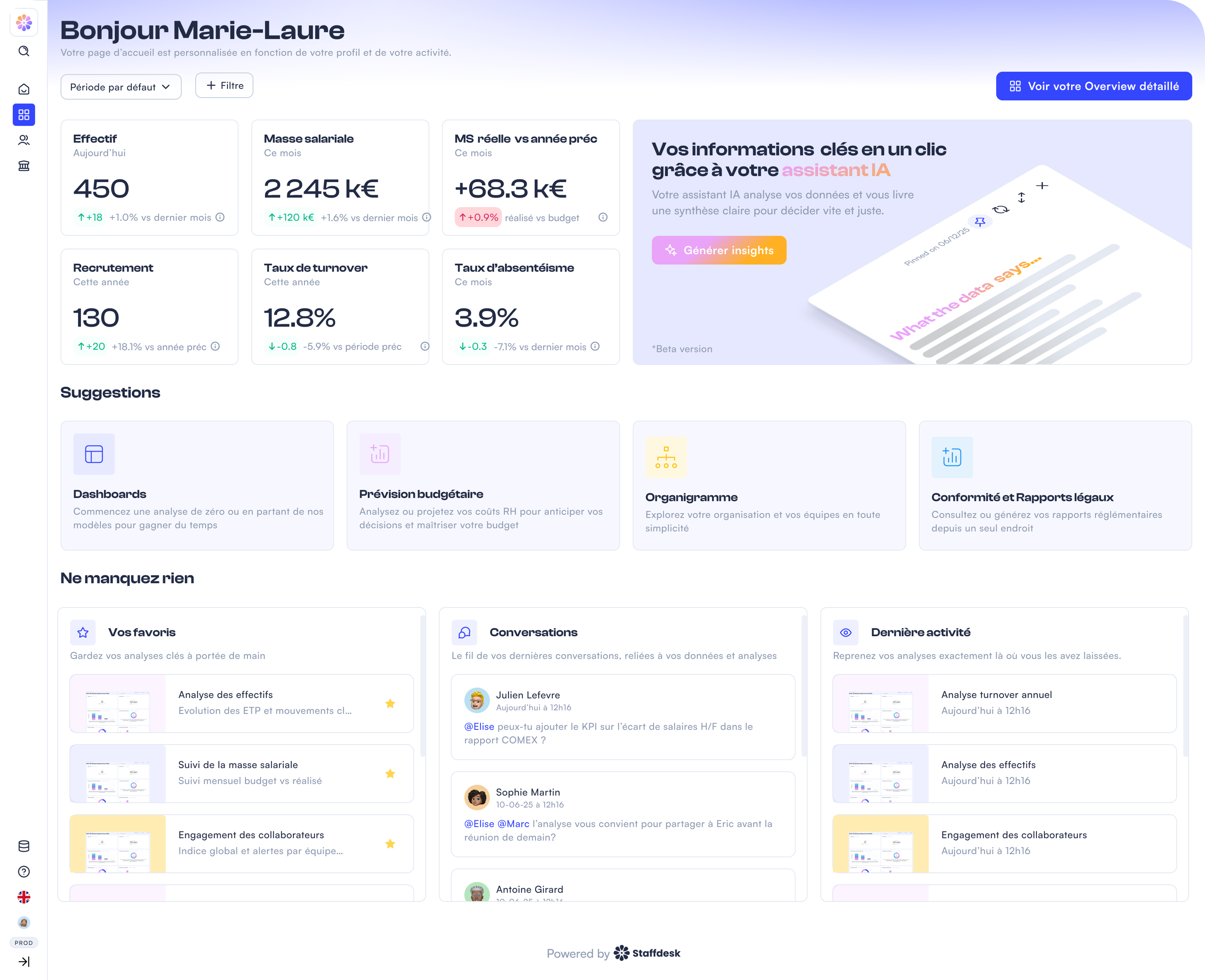Click info icon on Effectif card
This screenshot has height=980, width=1205.
[x=220, y=218]
